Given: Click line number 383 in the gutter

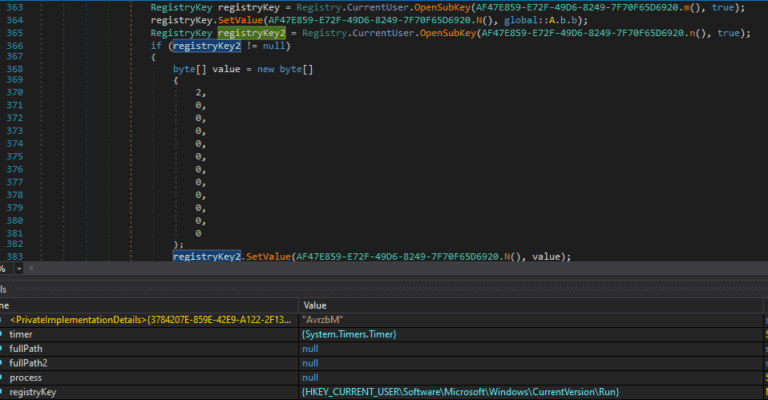Looking at the screenshot, I should [15, 256].
